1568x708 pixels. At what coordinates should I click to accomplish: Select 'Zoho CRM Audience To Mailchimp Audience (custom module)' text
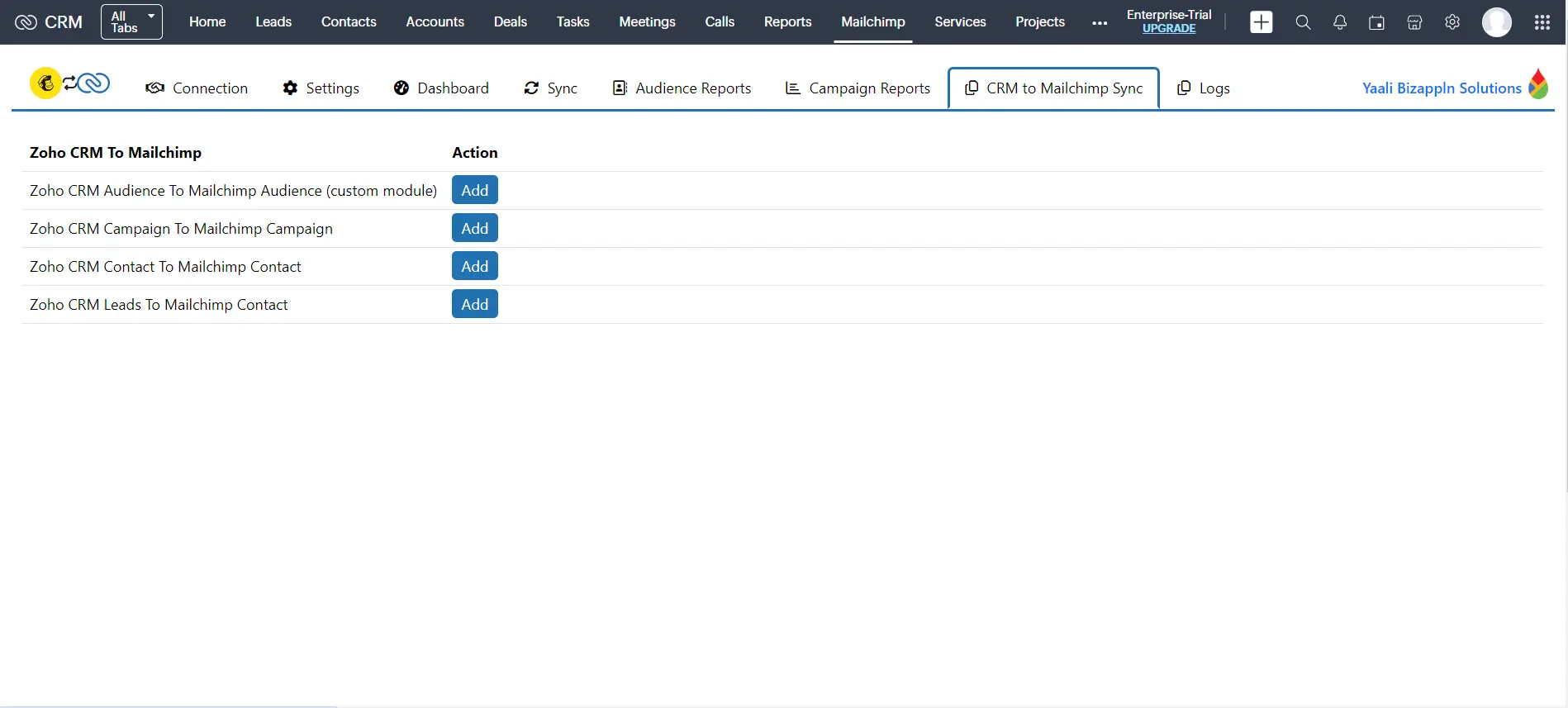pos(233,191)
